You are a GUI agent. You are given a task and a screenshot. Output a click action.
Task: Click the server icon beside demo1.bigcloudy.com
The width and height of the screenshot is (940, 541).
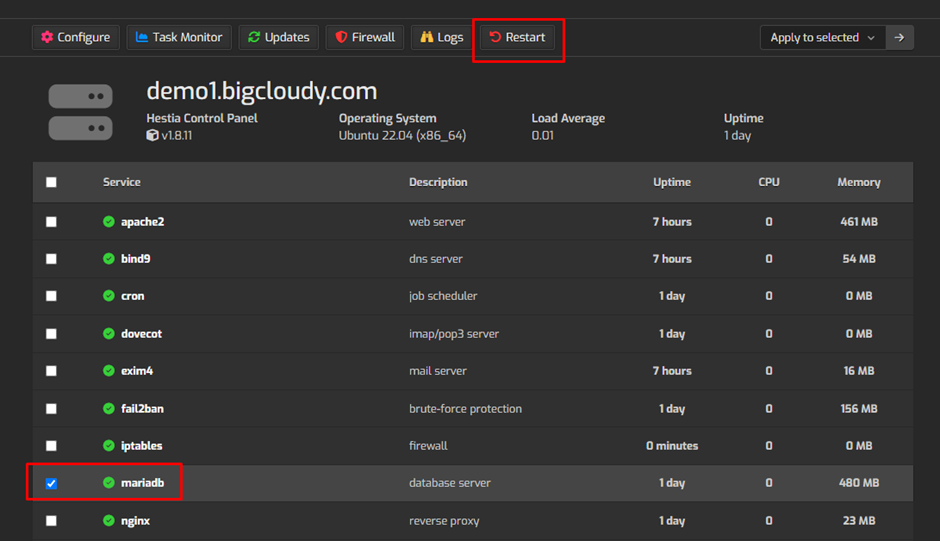80,112
